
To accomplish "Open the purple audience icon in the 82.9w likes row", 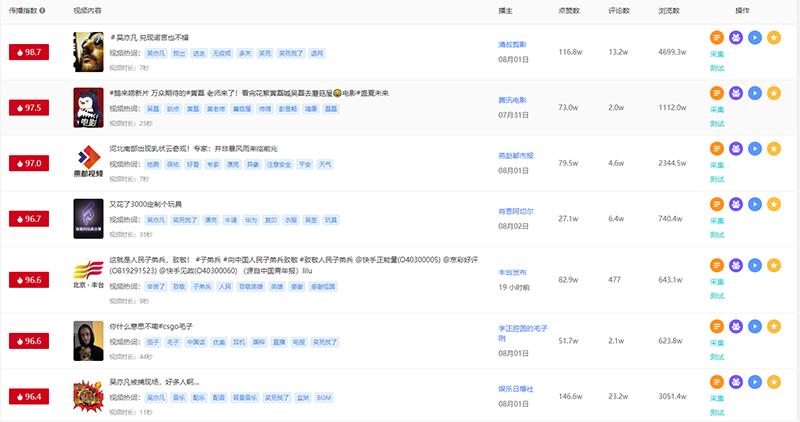I will tap(736, 265).
